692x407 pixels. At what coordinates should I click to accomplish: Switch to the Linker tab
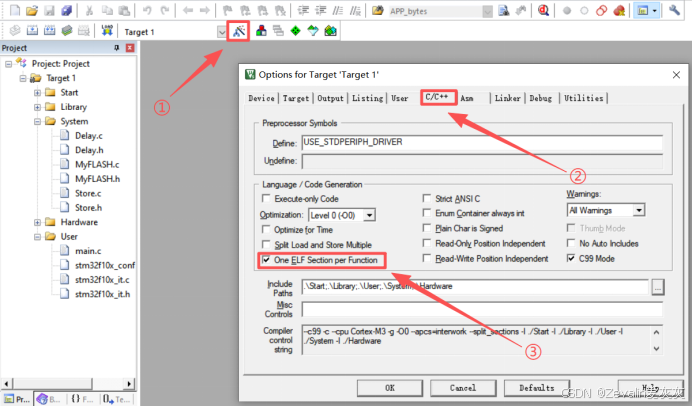[x=508, y=98]
